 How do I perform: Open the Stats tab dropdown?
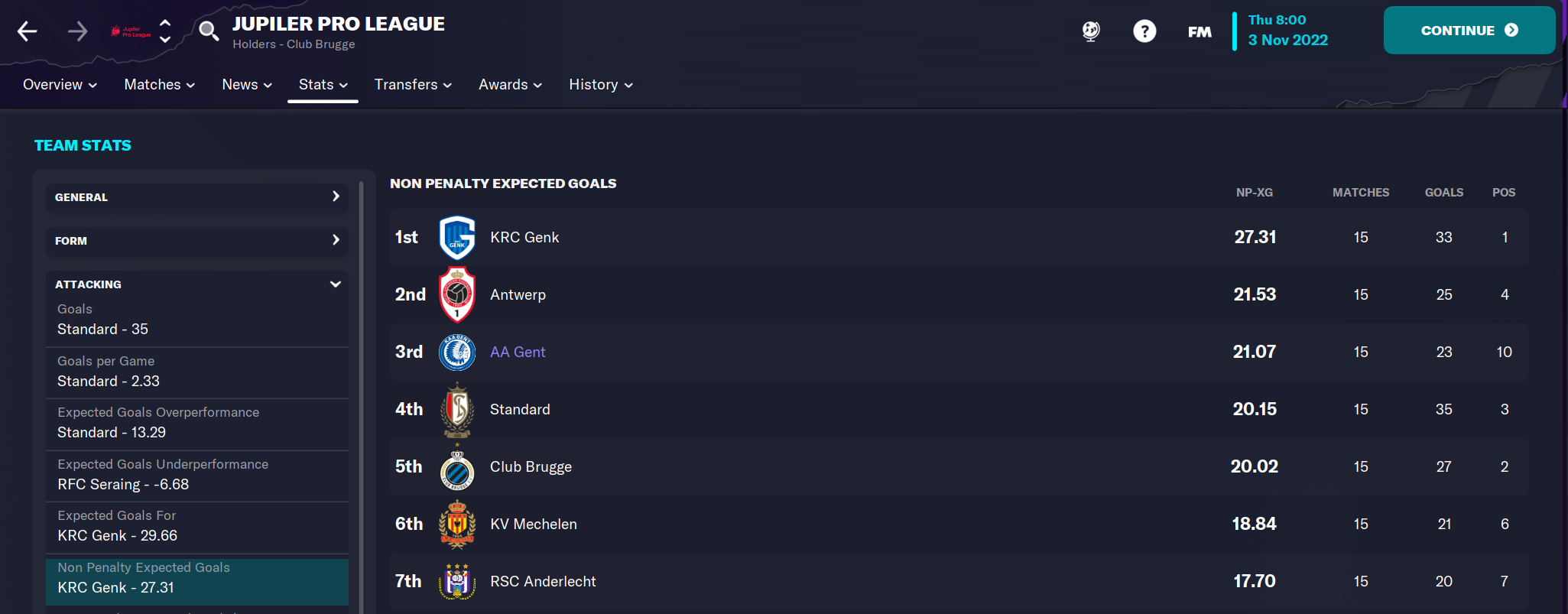point(323,85)
